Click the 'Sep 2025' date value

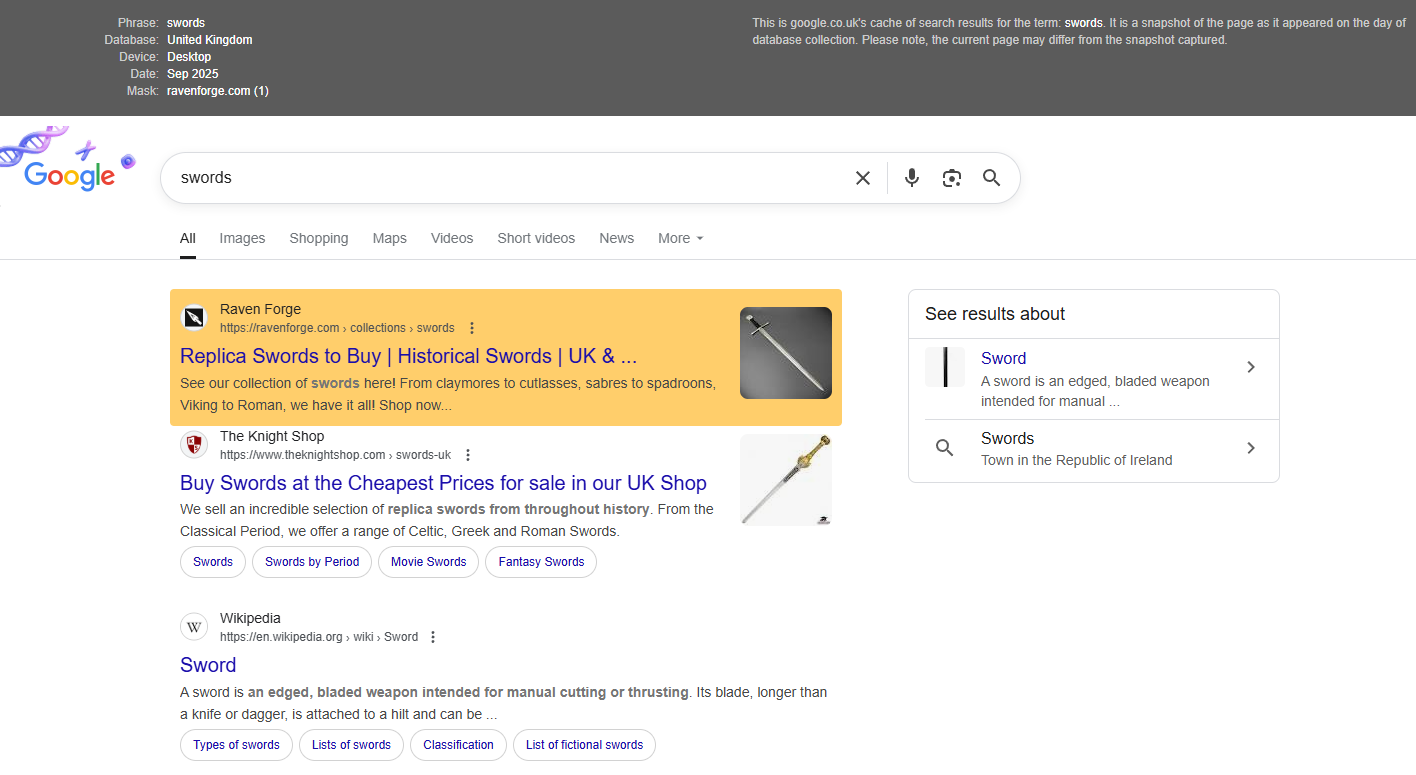click(193, 74)
